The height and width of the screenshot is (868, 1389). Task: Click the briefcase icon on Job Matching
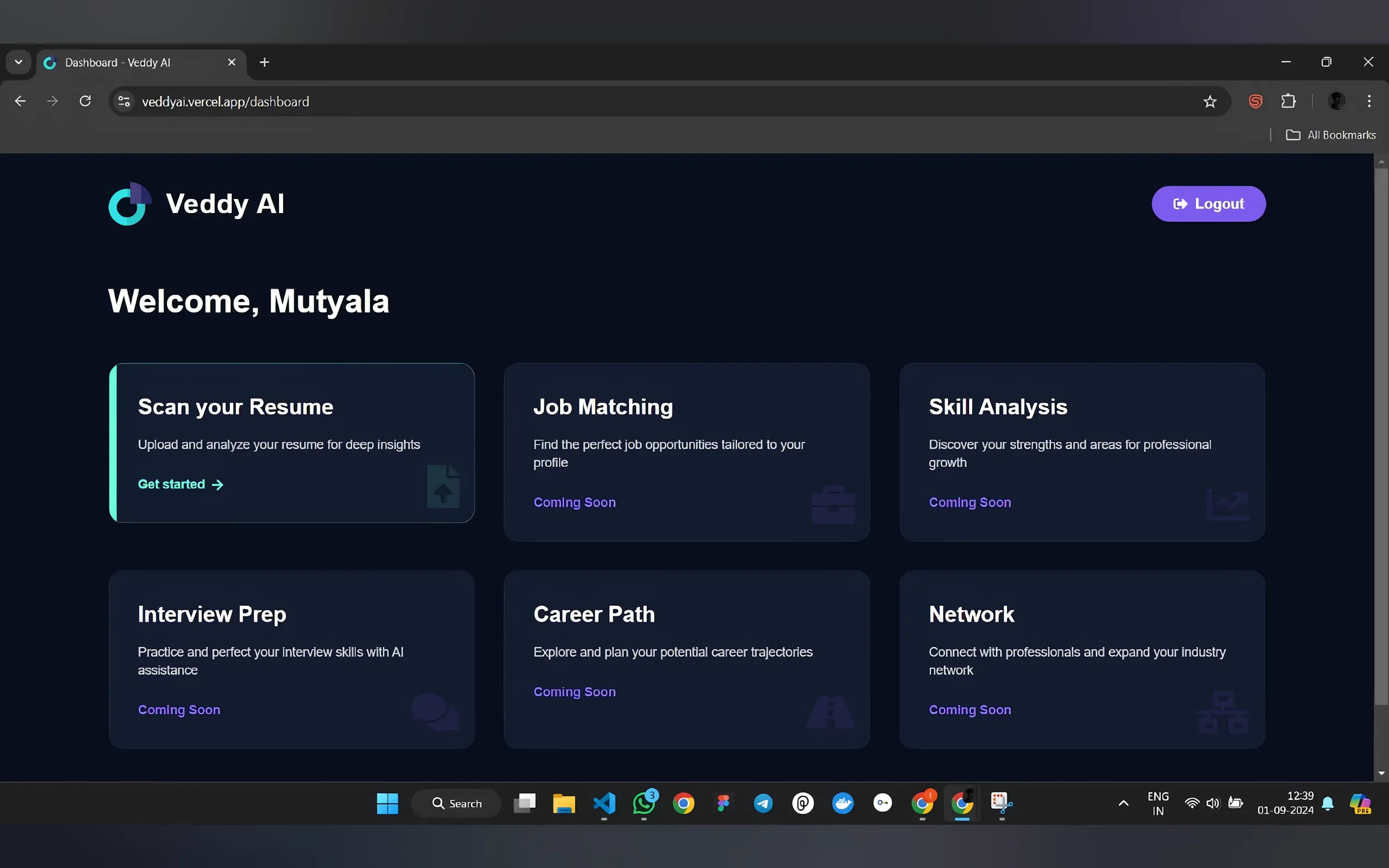[x=833, y=505]
